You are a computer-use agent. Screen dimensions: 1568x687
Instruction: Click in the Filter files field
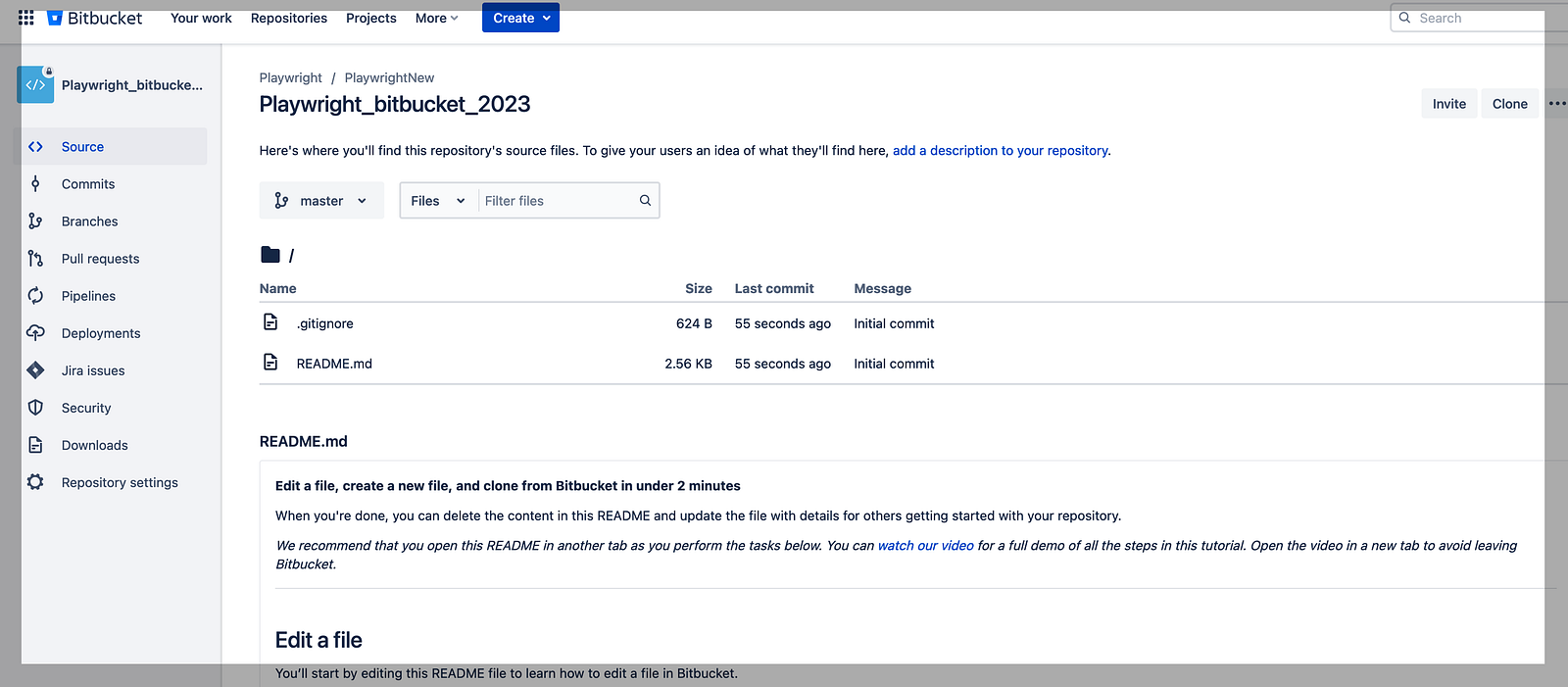(x=557, y=201)
